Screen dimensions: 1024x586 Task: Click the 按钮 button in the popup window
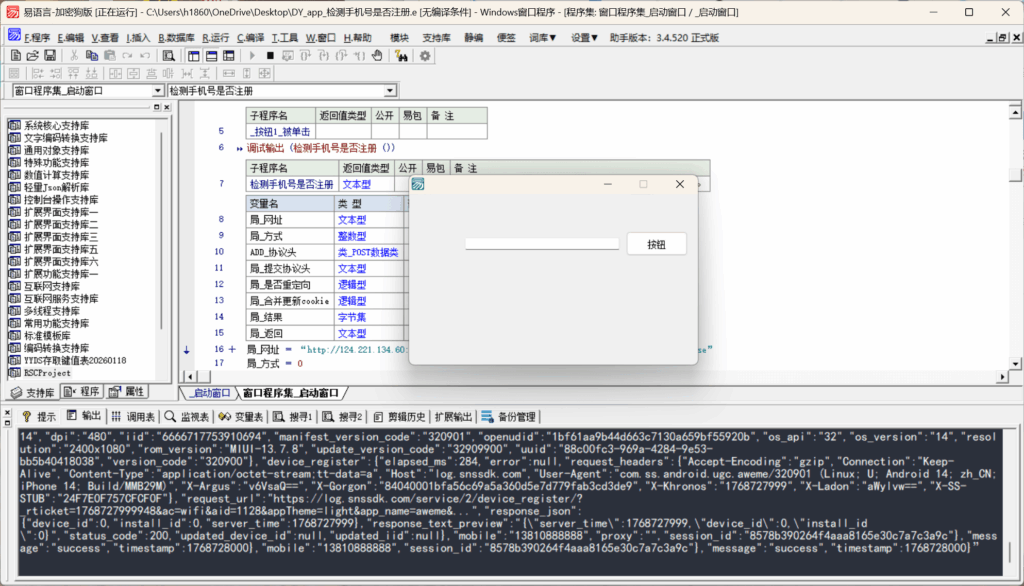click(x=656, y=244)
